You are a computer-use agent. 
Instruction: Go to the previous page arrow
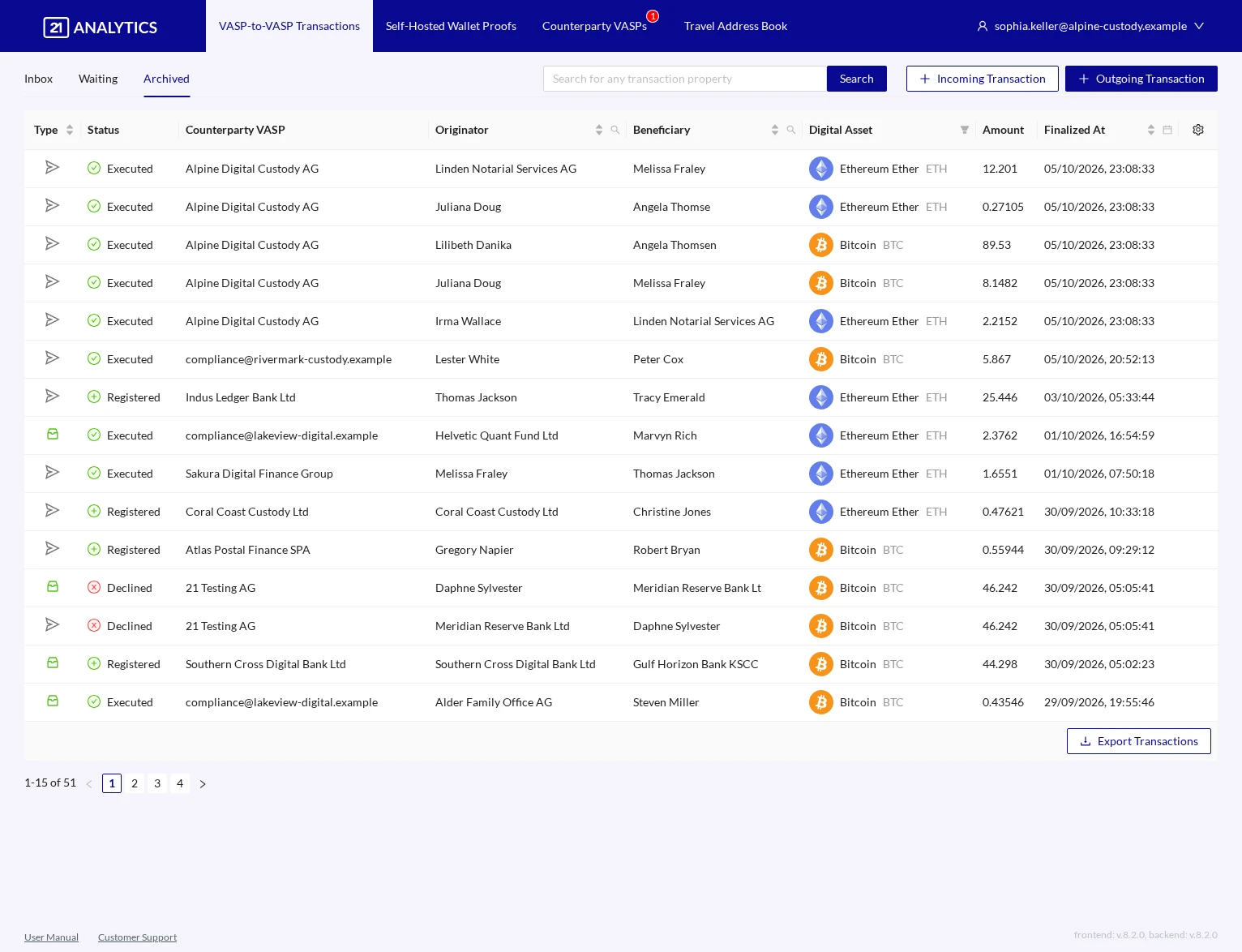[x=89, y=784]
